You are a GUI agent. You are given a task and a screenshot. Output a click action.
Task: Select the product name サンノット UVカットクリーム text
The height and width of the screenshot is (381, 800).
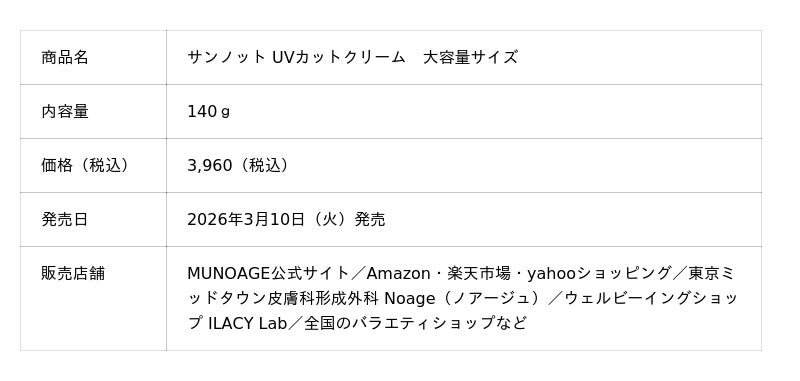tap(296, 57)
